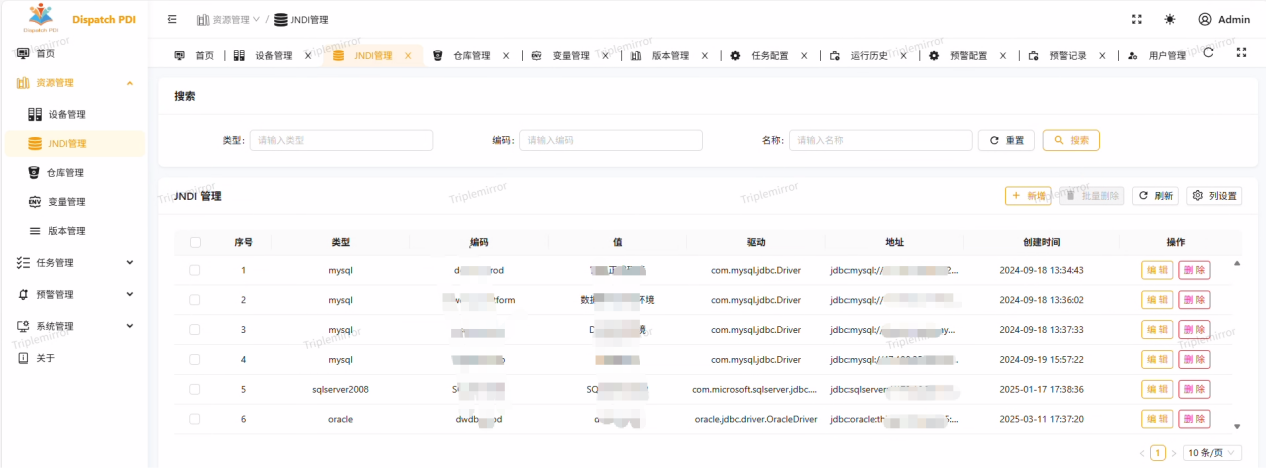Switch to the 任务配置 tab
Image resolution: width=1266 pixels, height=468 pixels.
[769, 56]
